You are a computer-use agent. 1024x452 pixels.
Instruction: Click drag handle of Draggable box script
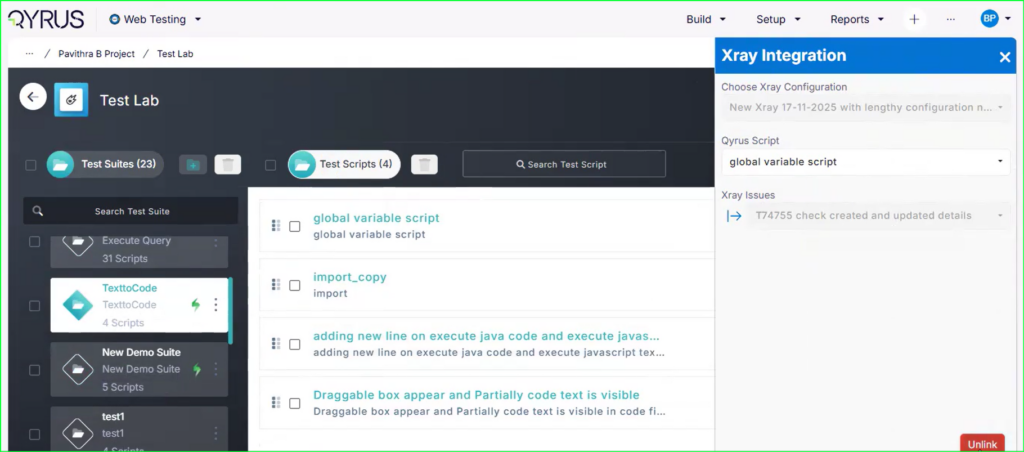tap(276, 402)
